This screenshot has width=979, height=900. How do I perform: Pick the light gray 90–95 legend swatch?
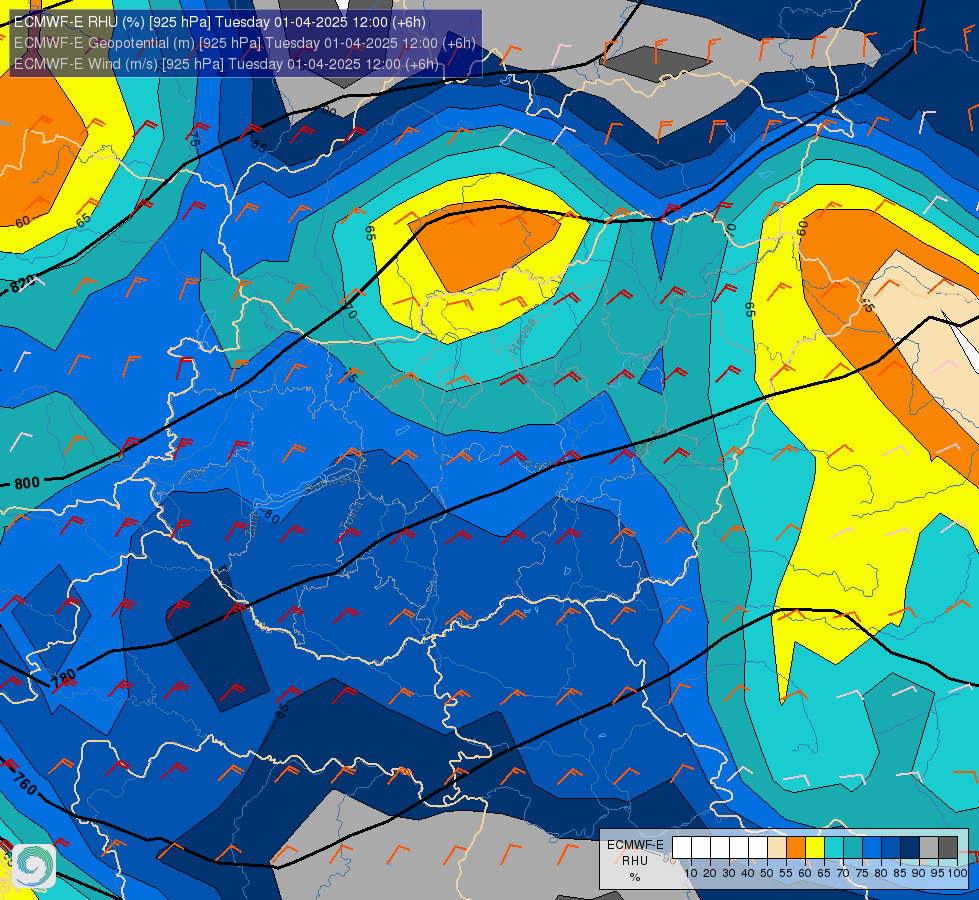point(929,847)
